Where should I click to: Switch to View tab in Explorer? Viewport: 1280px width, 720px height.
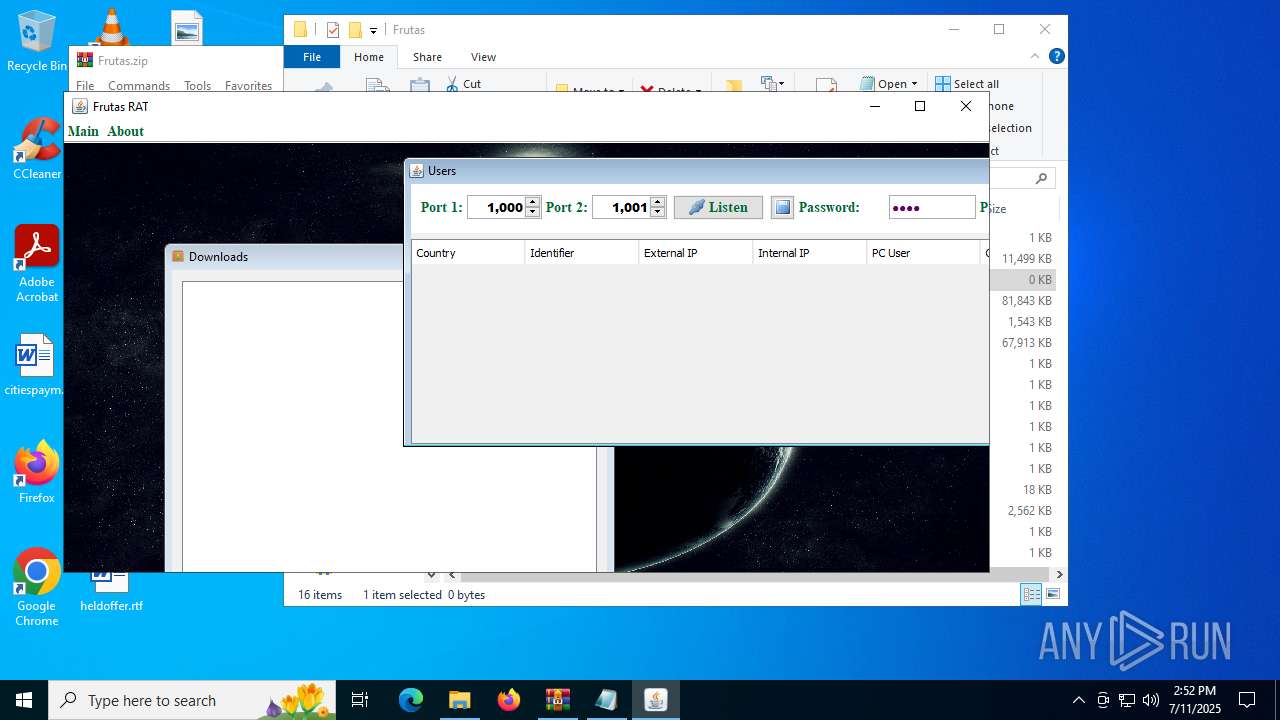point(483,57)
